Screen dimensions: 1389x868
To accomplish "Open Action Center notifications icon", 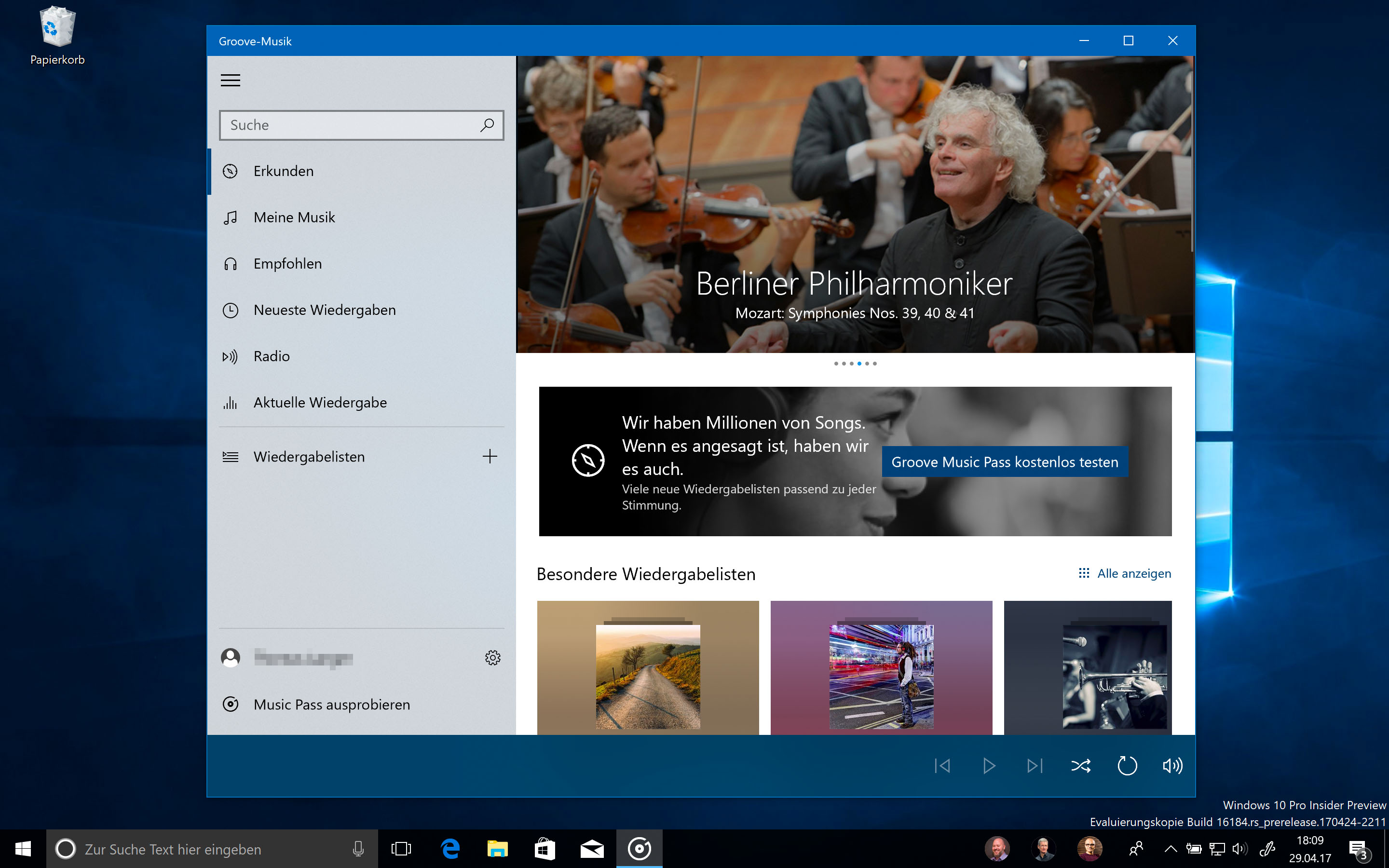I will [1358, 849].
